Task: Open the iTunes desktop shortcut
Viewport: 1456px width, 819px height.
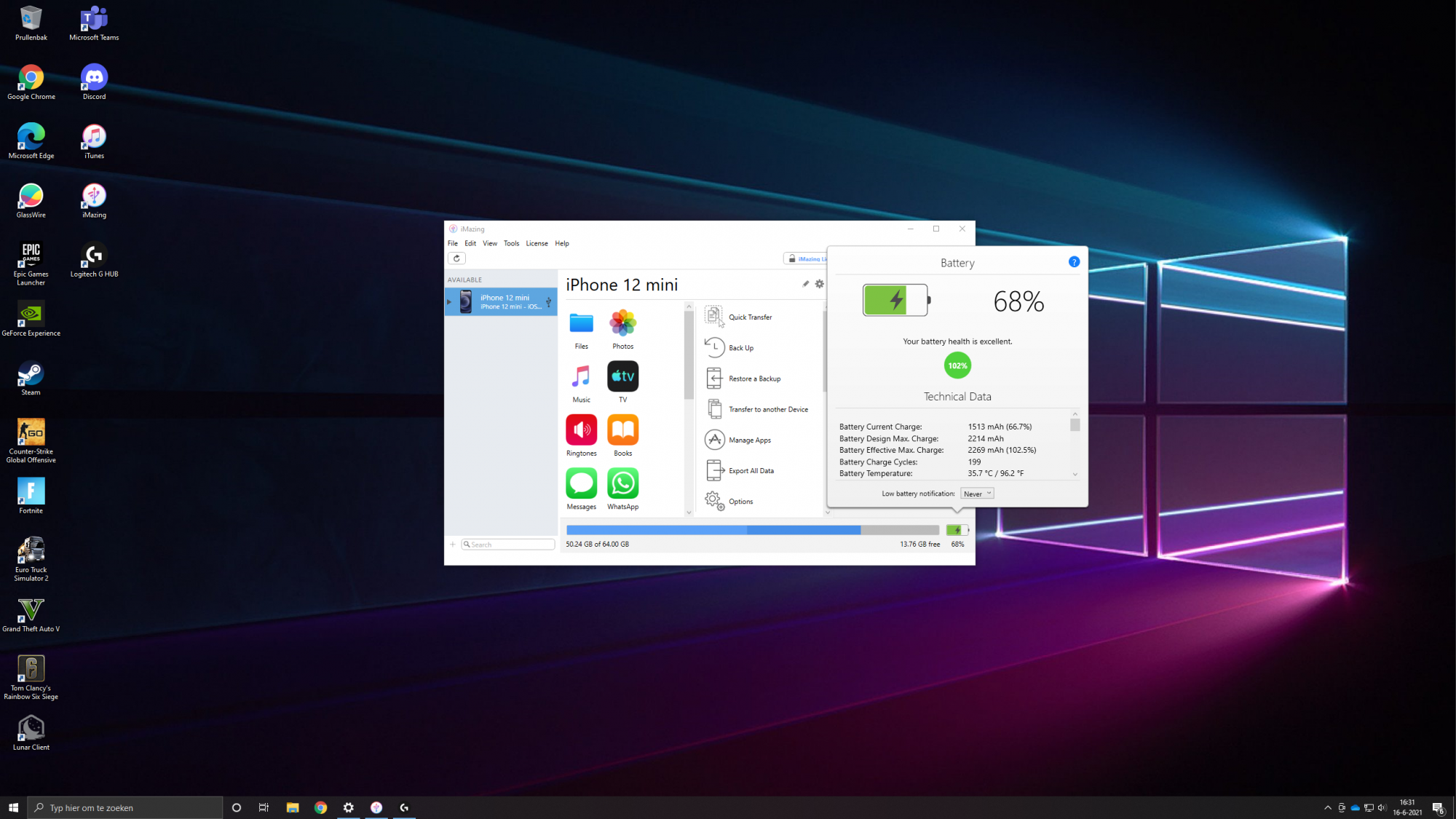Action: 94,141
